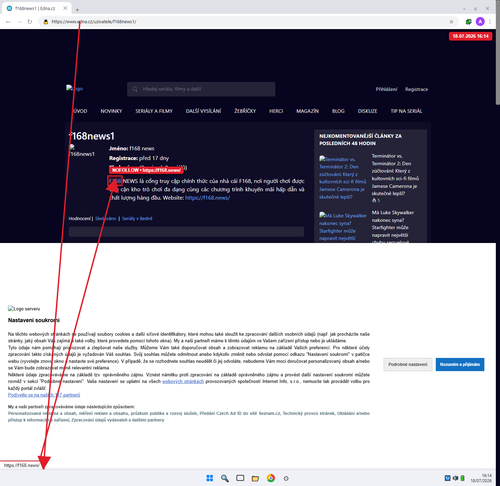500x486 pixels.
Task: Open the Windows Start menu
Action: 210,478
